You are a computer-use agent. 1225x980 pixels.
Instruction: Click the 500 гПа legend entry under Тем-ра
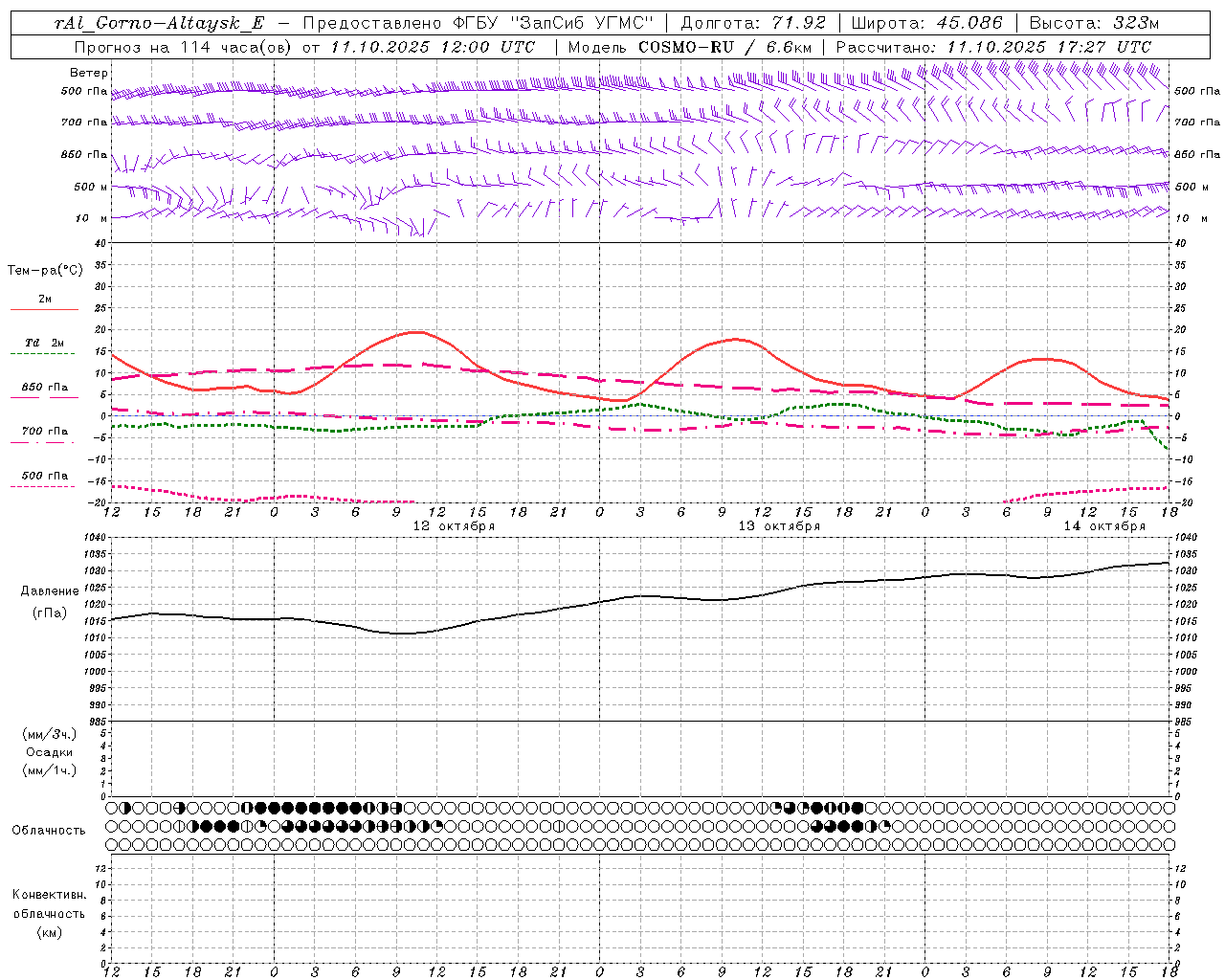[x=45, y=476]
